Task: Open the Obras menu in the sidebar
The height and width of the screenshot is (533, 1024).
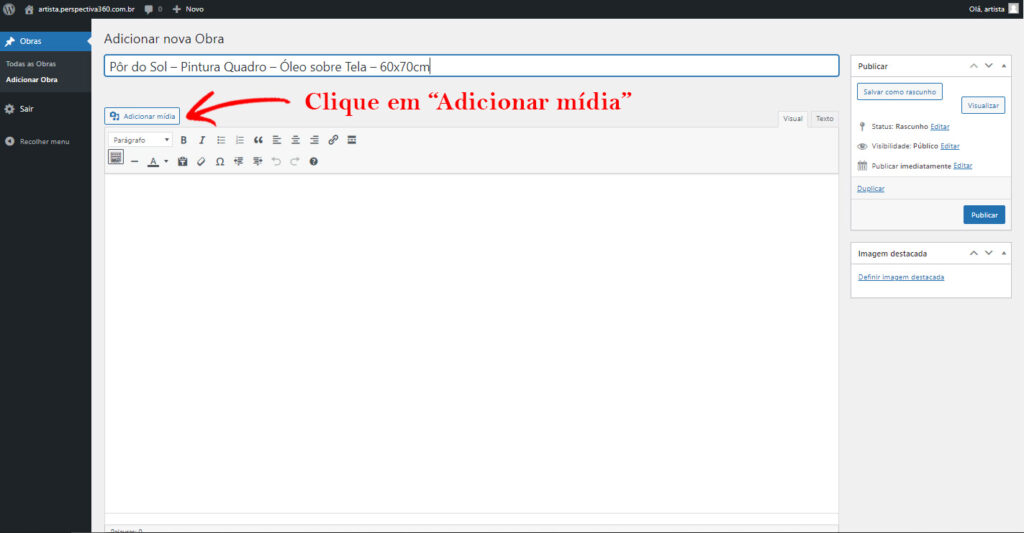Action: click(x=46, y=41)
